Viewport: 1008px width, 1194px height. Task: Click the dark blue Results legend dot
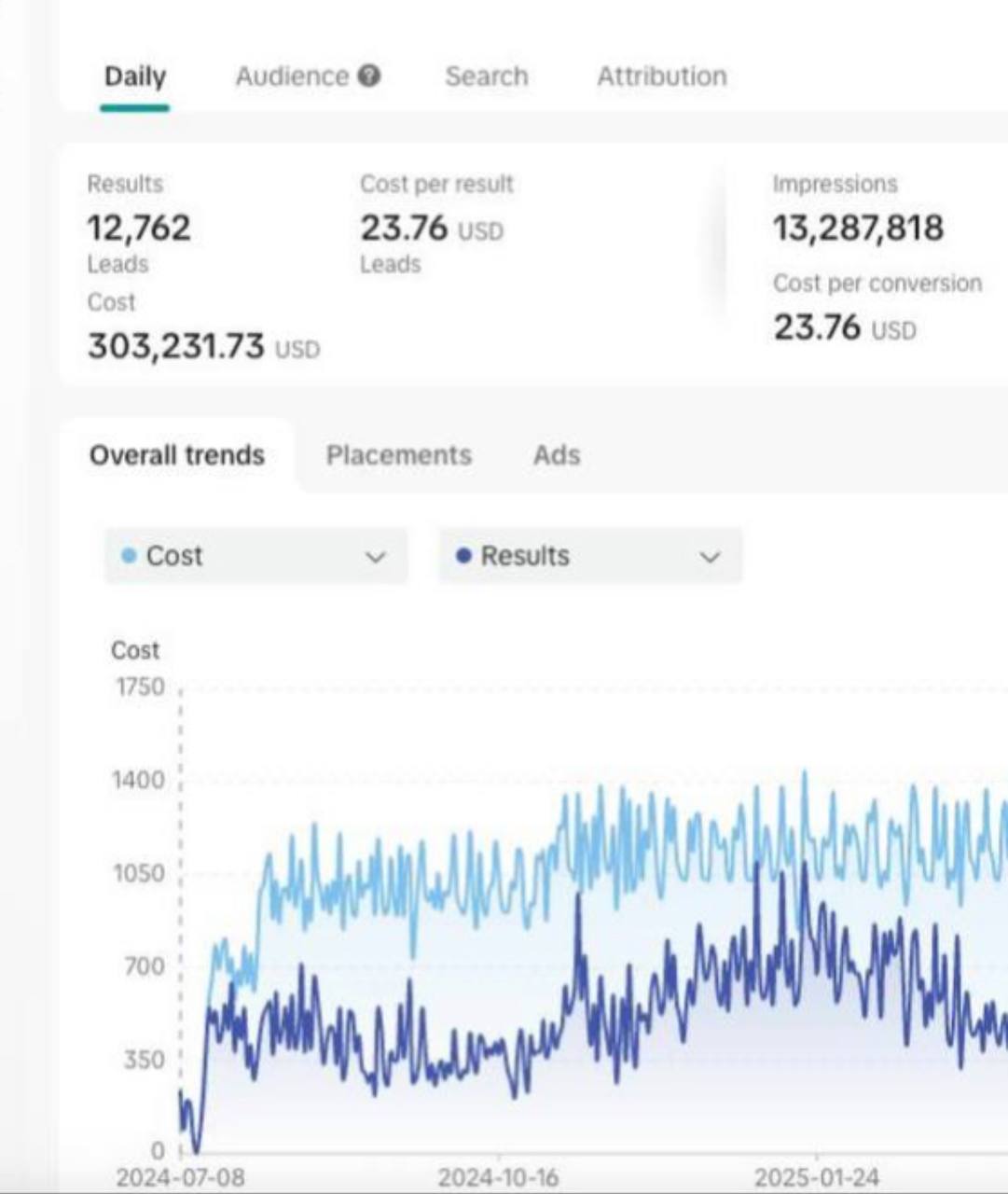coord(463,556)
